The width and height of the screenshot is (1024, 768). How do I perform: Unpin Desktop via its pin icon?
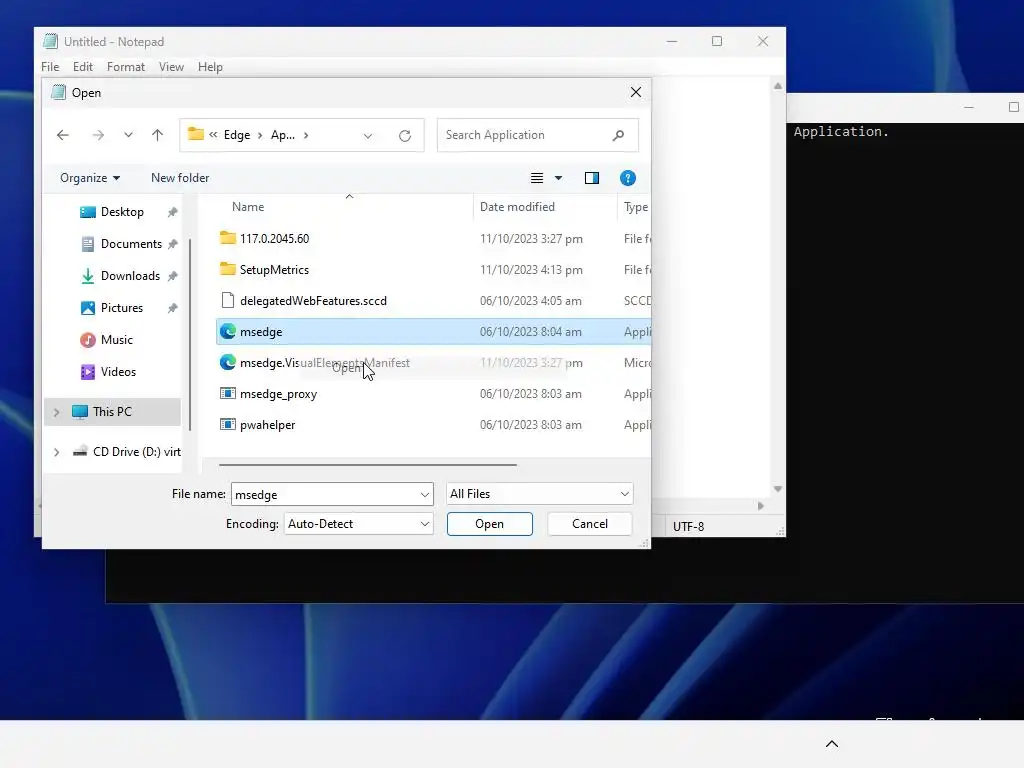pyautogui.click(x=172, y=212)
